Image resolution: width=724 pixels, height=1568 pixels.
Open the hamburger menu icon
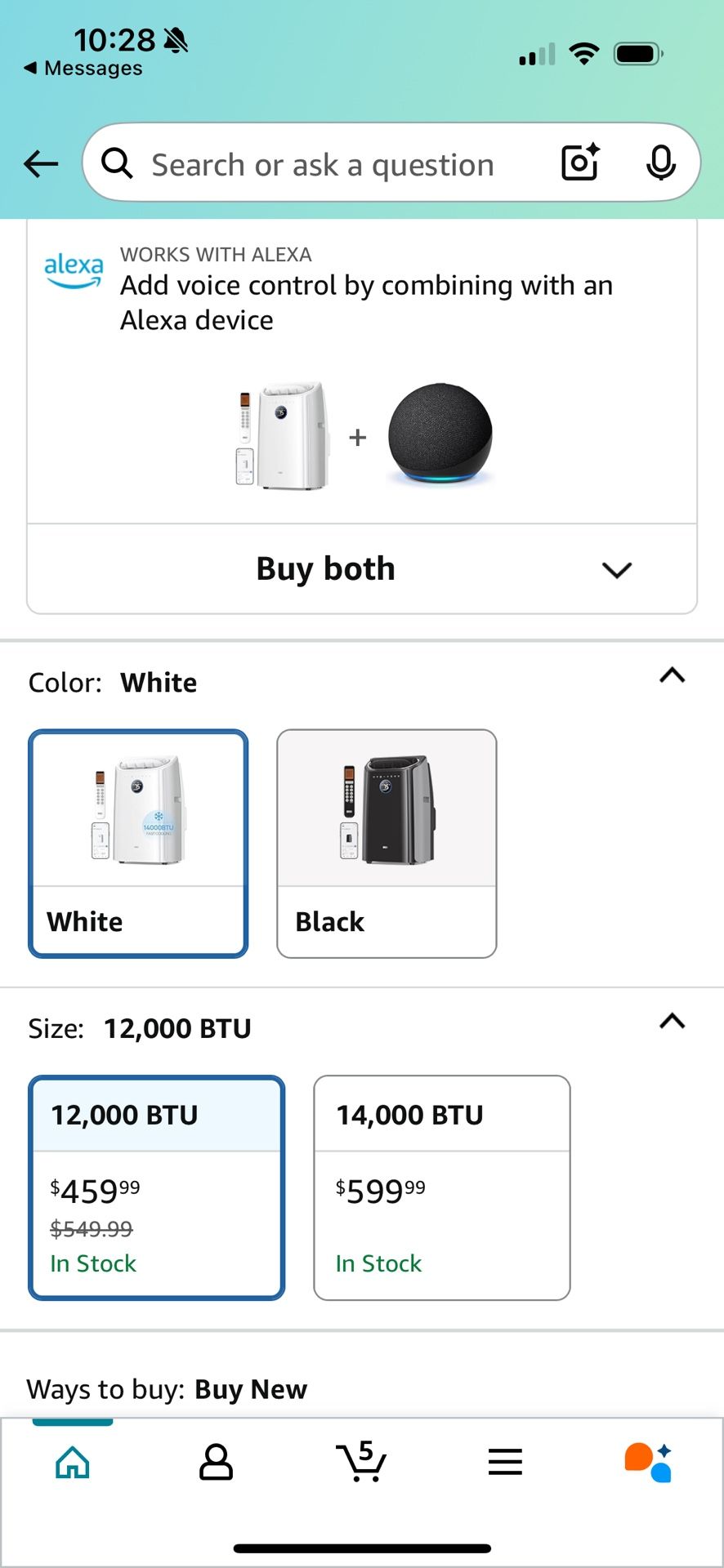[x=505, y=1462]
